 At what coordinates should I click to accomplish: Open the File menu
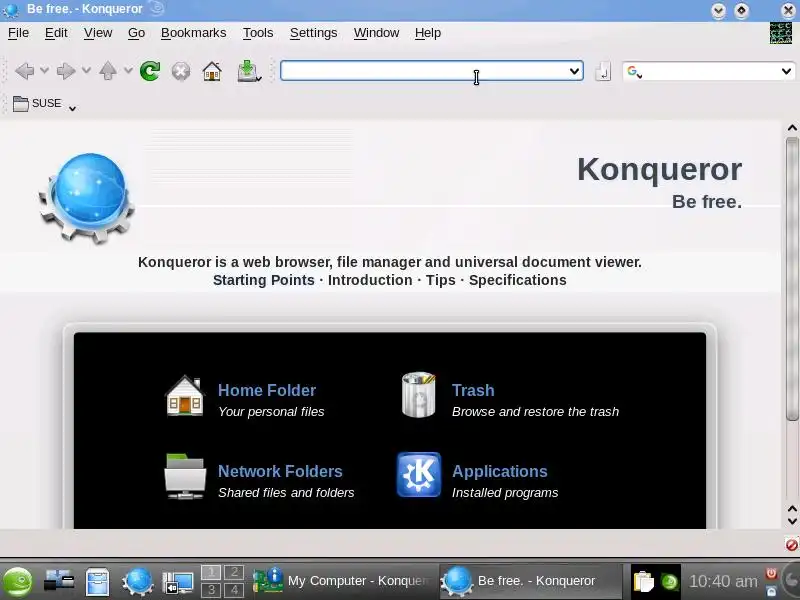point(18,33)
